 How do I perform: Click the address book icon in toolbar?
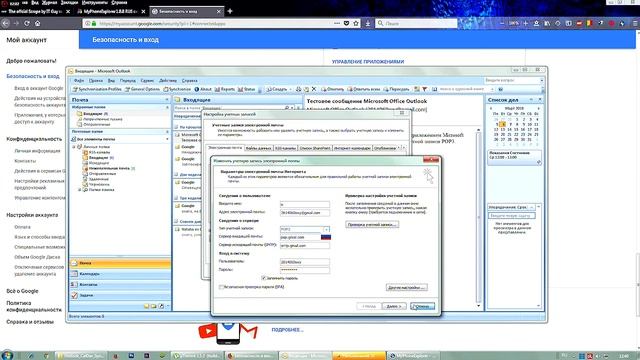[x=435, y=89]
